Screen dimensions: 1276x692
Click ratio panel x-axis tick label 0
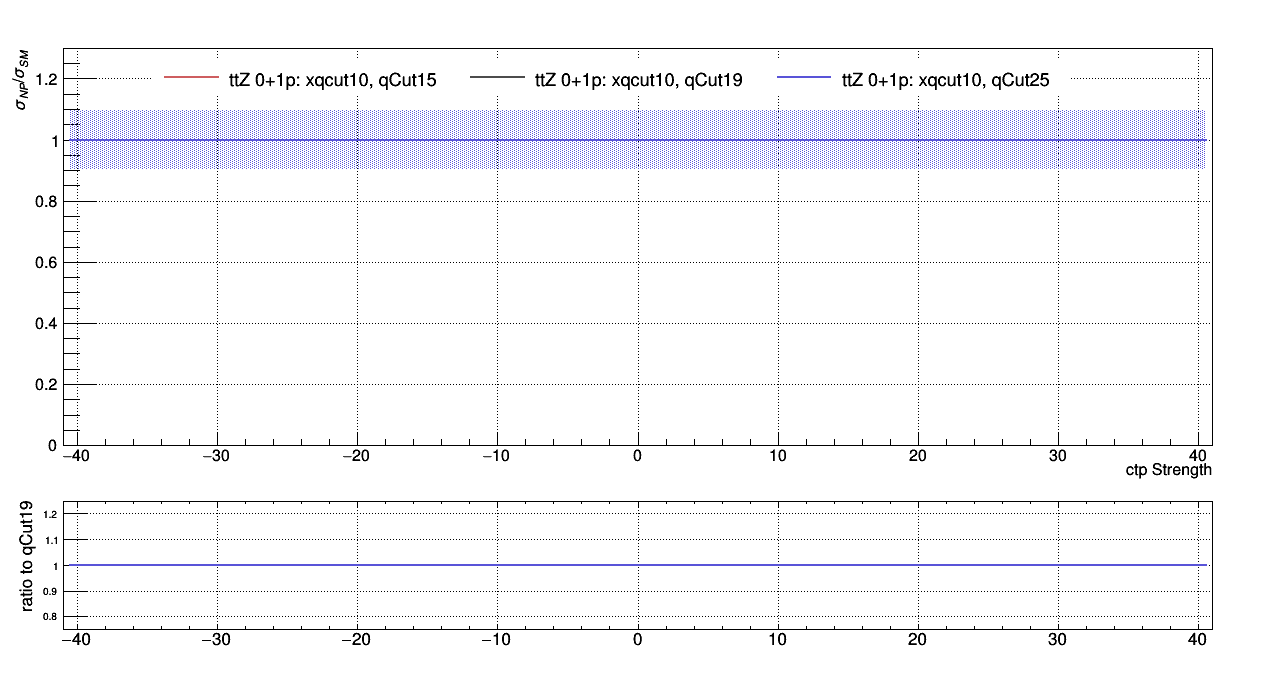coord(638,638)
